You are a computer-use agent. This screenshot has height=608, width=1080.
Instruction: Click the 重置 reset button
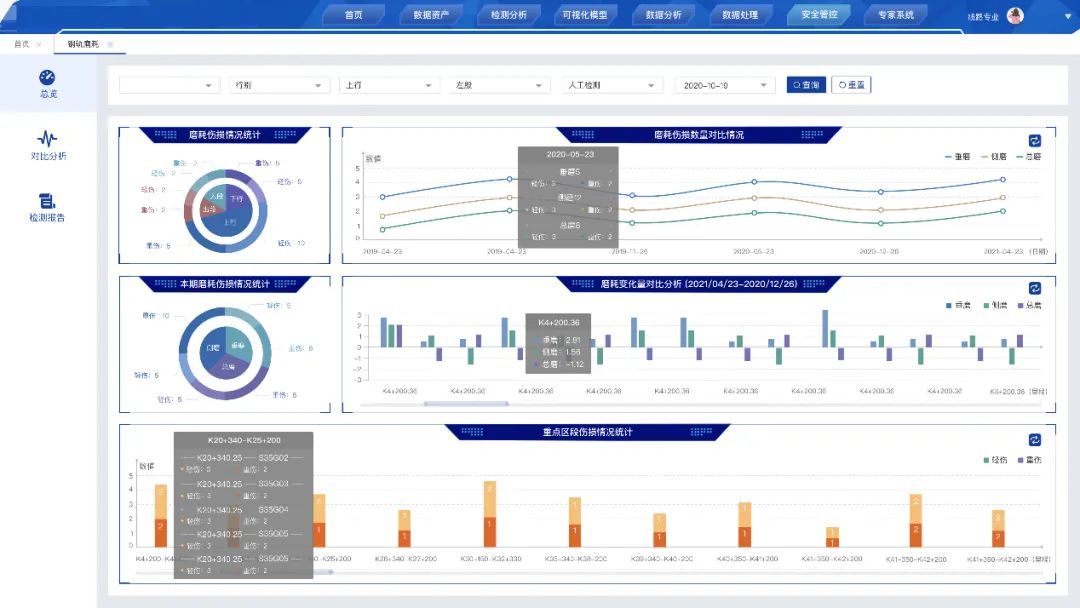click(851, 85)
